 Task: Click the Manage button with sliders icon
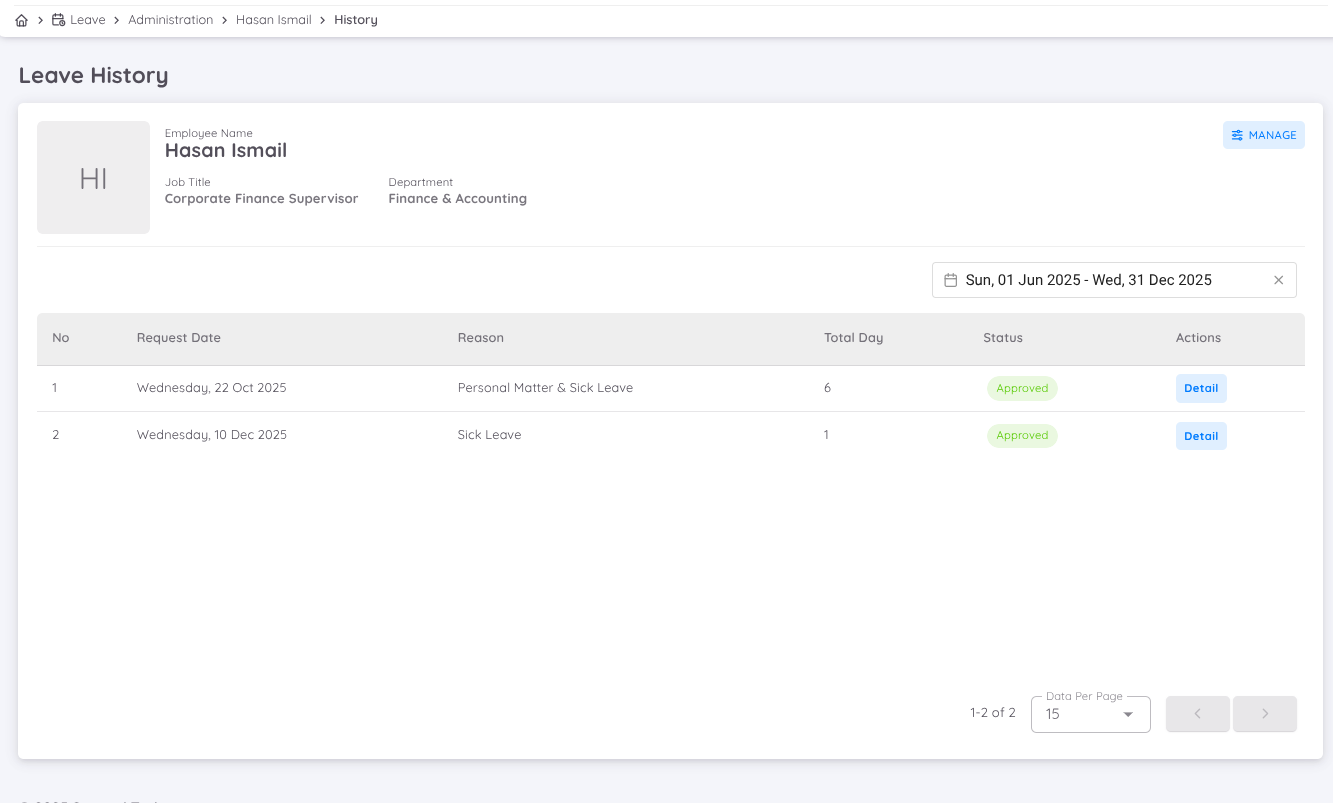(x=1263, y=135)
